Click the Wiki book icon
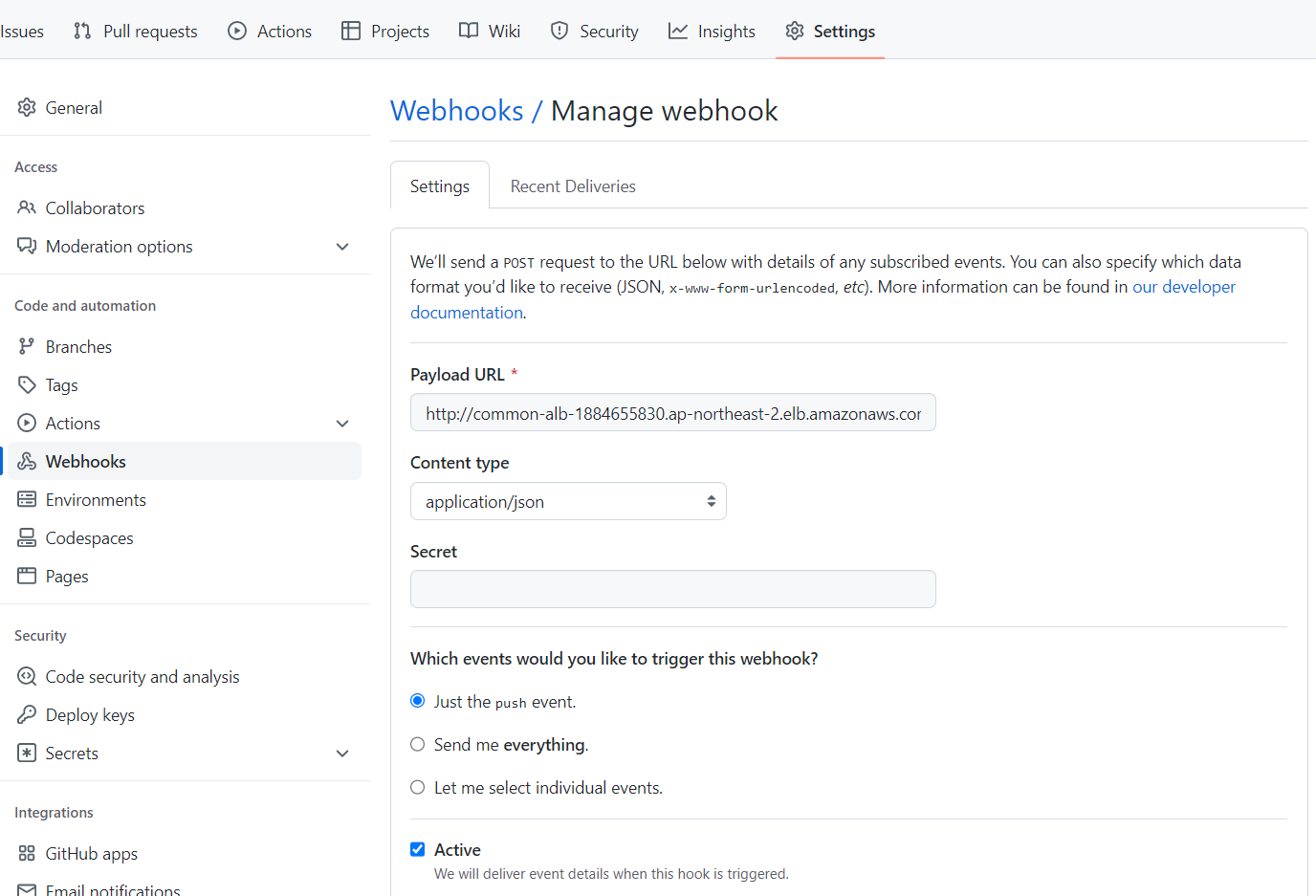The width and height of the screenshot is (1316, 896). [x=469, y=31]
